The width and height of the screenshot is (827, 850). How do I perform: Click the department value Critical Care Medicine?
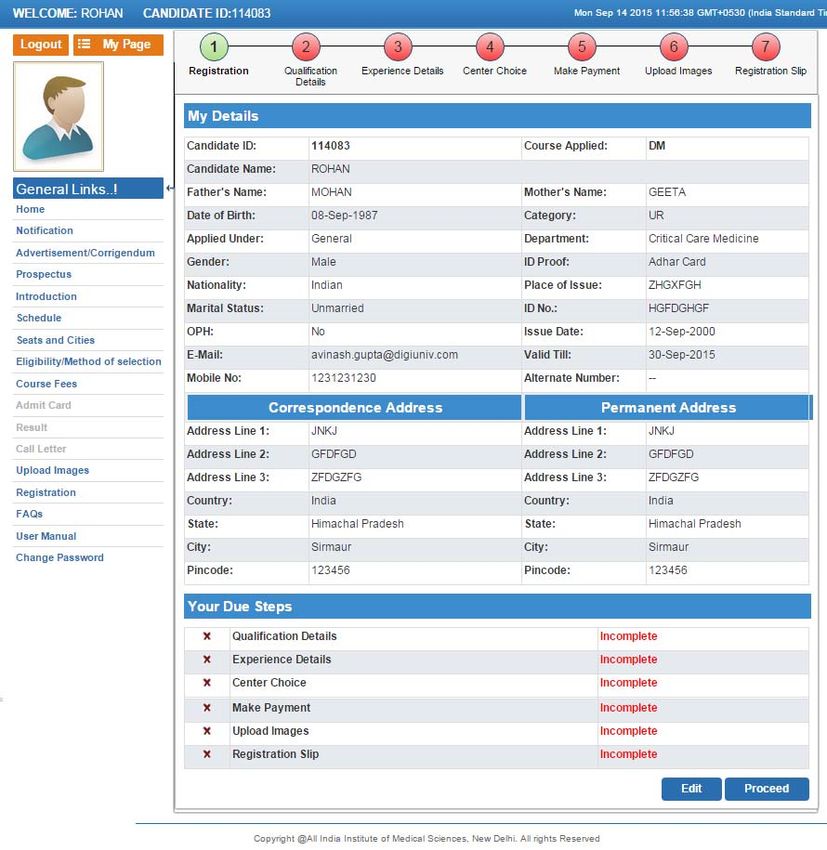tap(703, 239)
